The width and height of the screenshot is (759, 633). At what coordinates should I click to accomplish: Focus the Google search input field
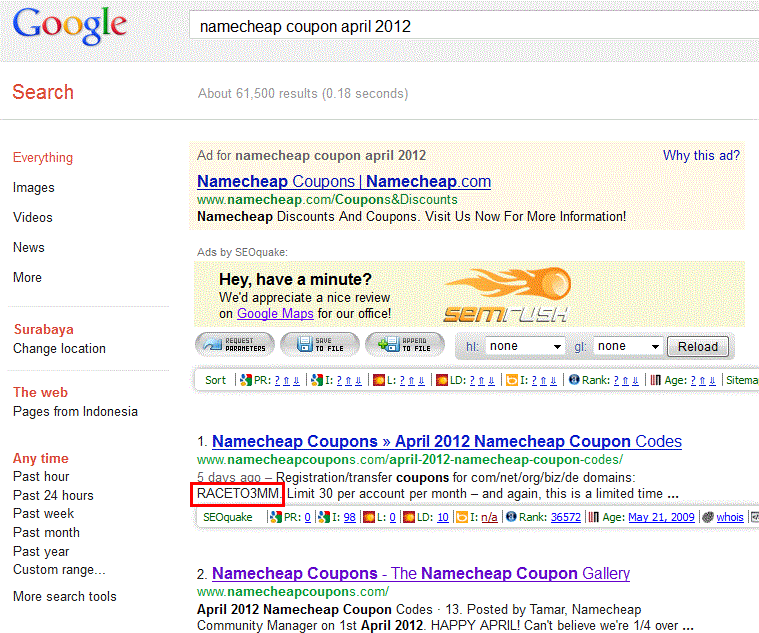tap(474, 26)
